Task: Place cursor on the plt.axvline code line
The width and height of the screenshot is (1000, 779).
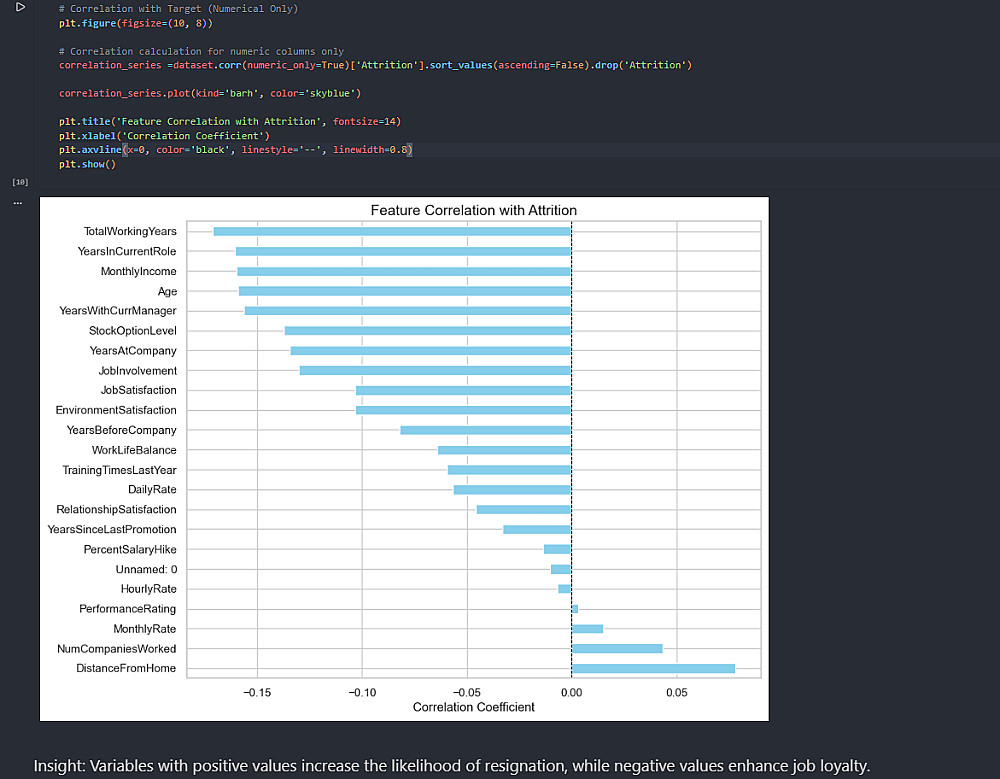Action: point(235,150)
